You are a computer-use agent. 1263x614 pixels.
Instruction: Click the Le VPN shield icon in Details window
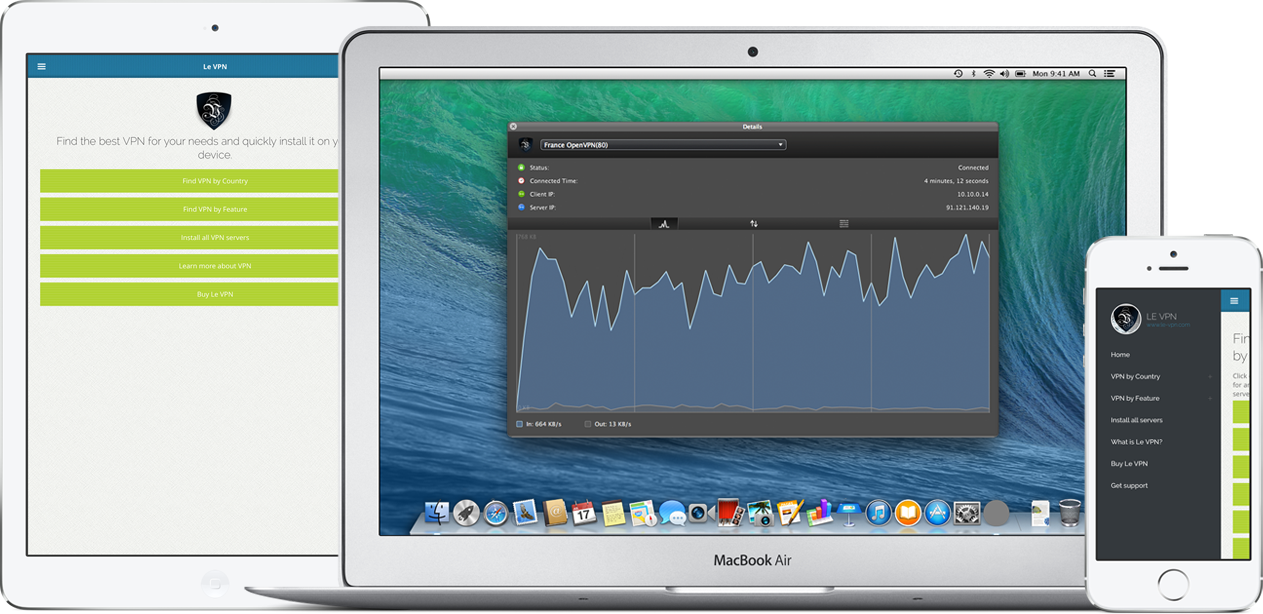(526, 145)
